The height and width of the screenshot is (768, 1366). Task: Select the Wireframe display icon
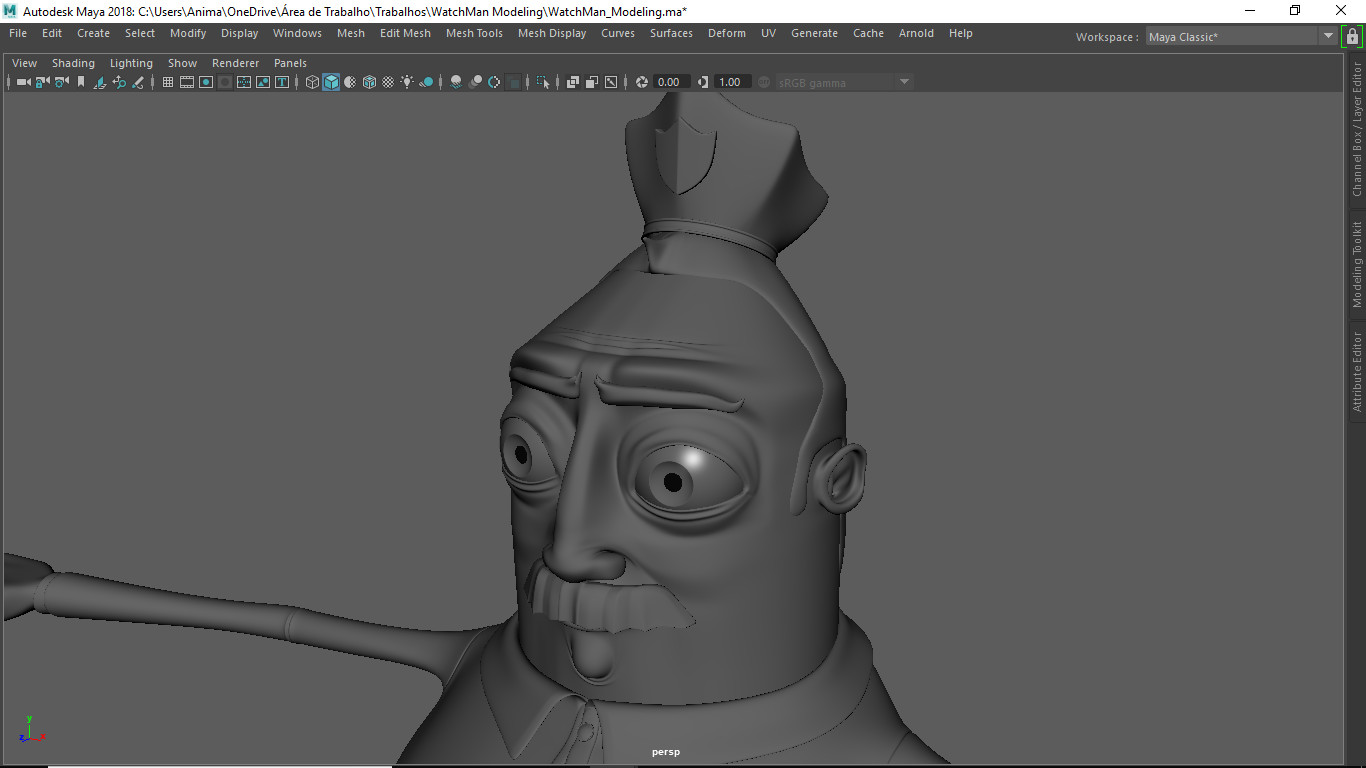tap(312, 82)
